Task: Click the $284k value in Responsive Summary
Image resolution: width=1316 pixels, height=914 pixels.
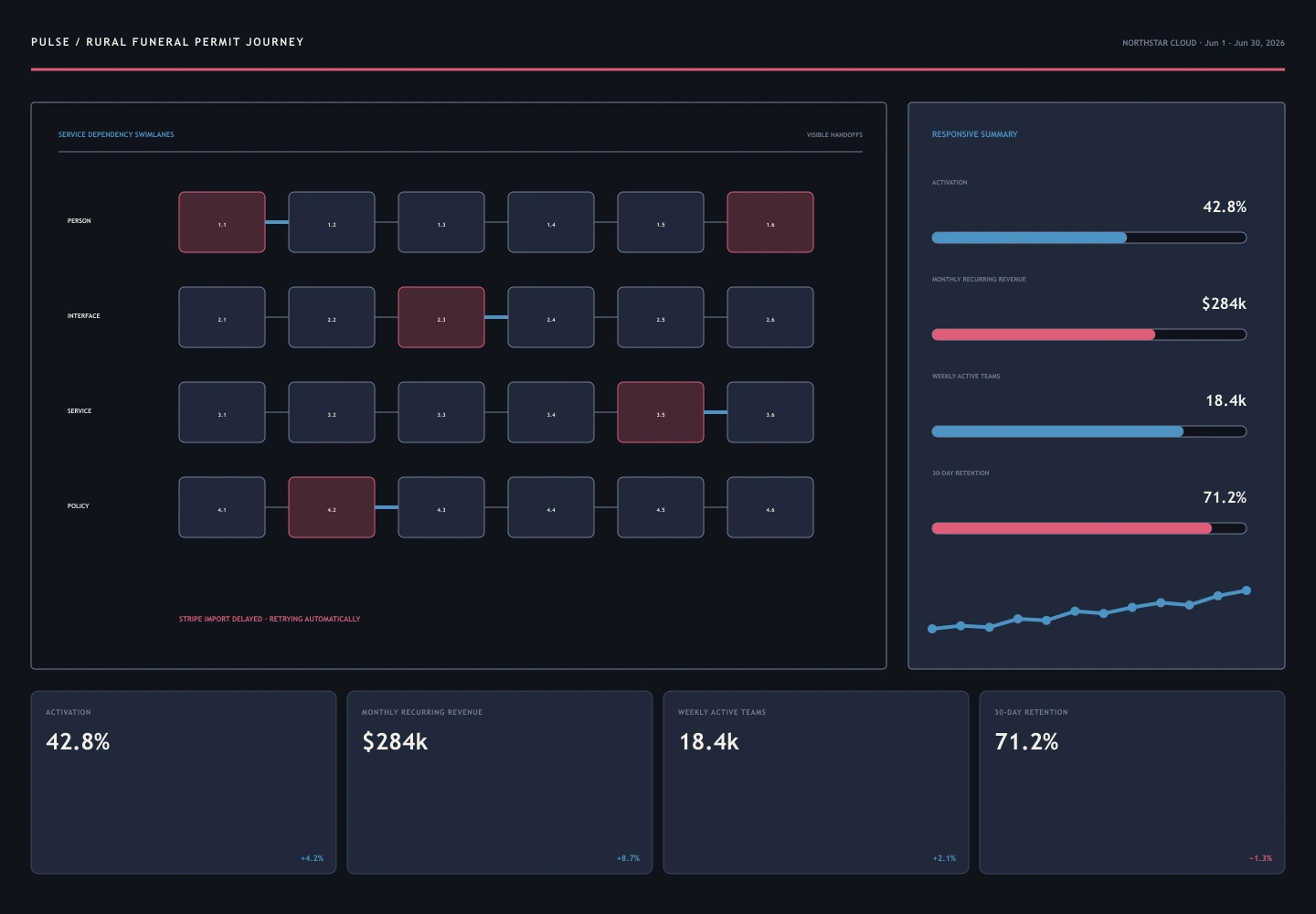Action: [x=1224, y=303]
